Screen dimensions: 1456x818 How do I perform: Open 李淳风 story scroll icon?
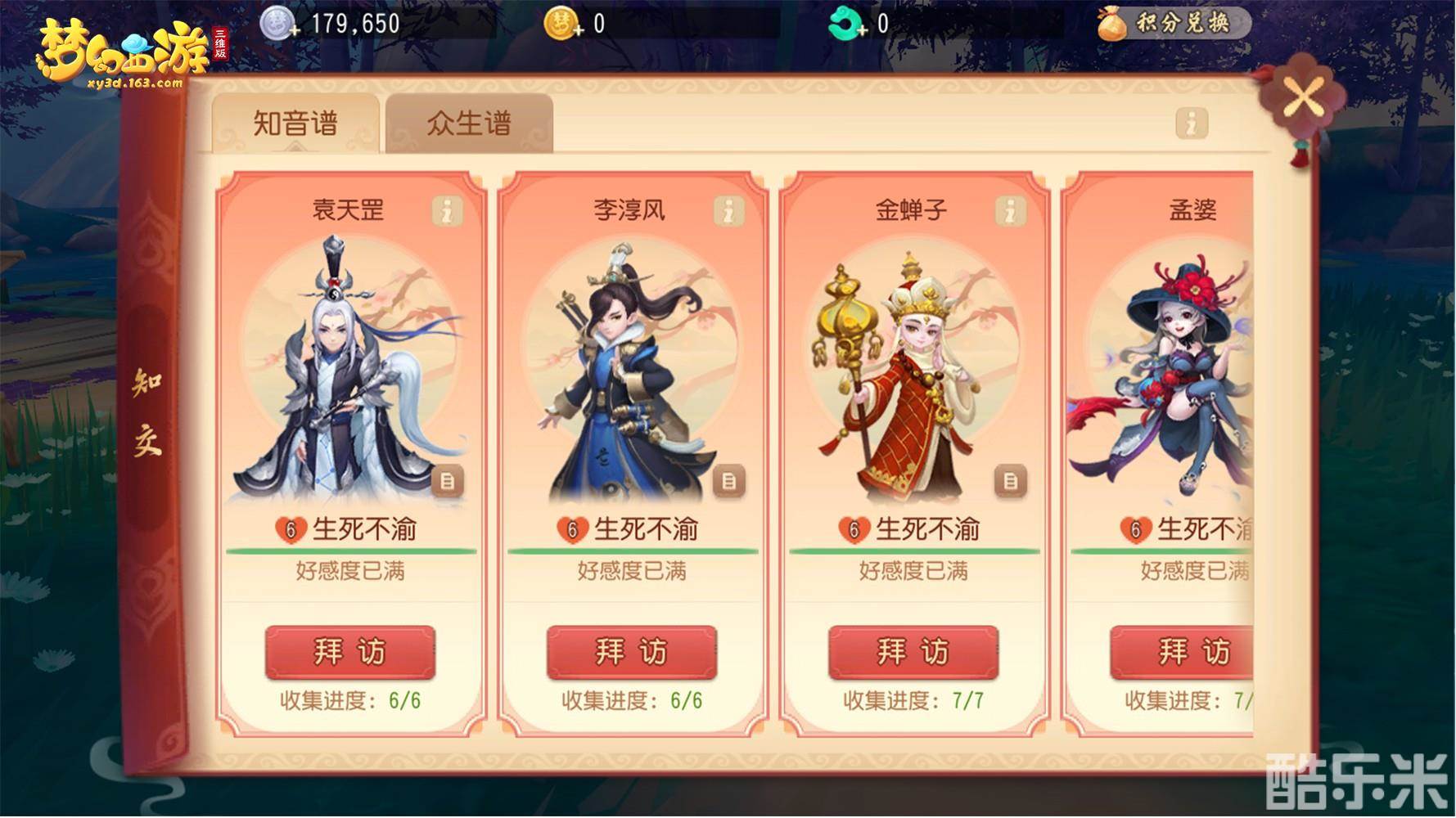729,481
